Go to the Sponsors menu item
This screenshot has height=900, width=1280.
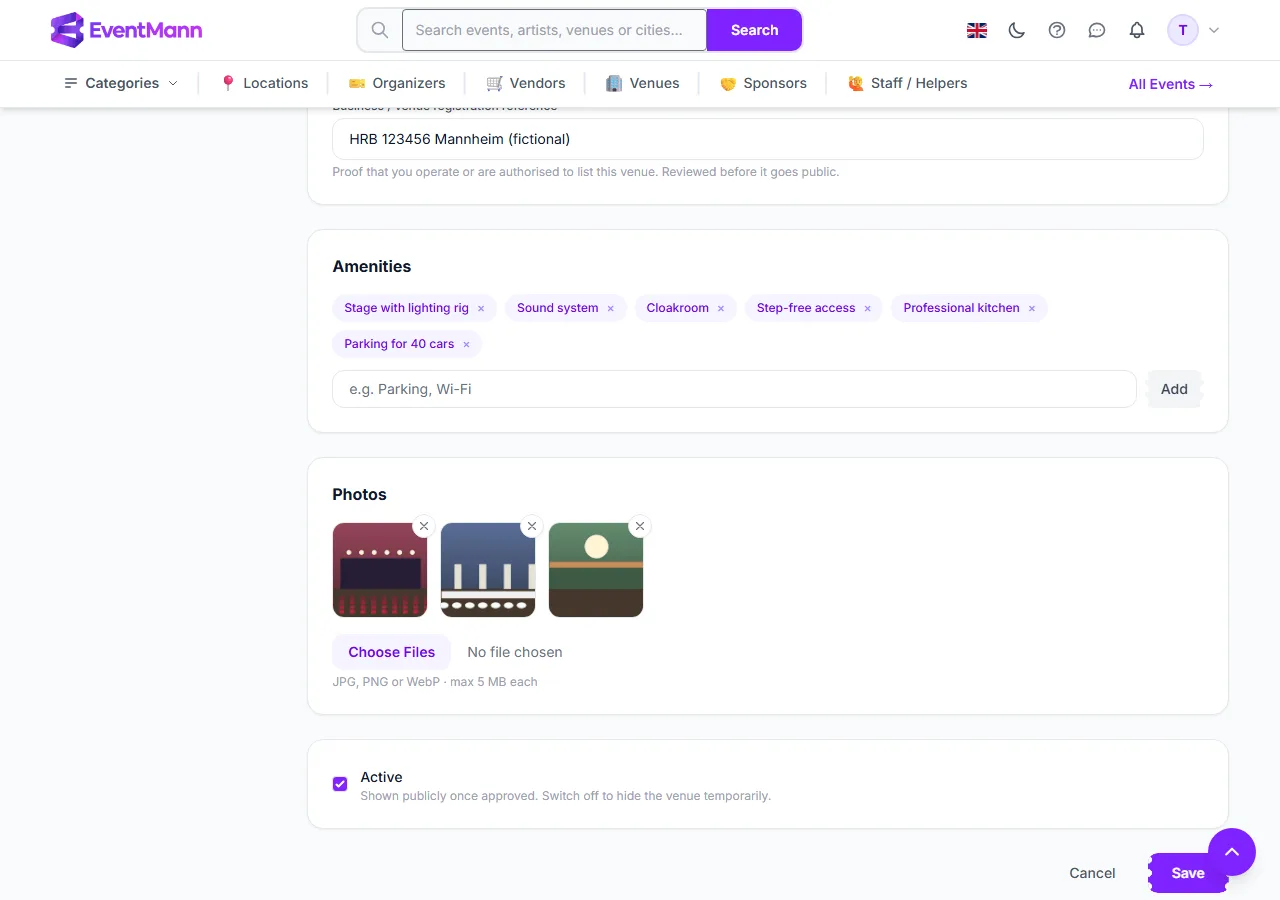click(763, 83)
